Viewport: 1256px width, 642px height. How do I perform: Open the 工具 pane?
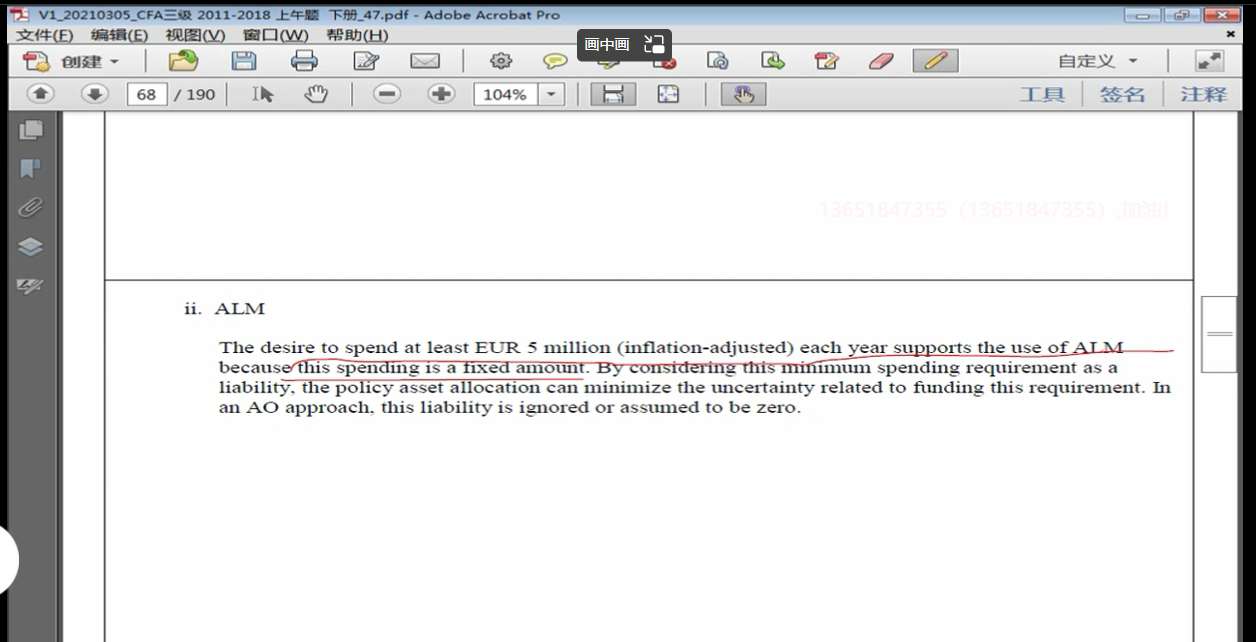[x=1042, y=94]
